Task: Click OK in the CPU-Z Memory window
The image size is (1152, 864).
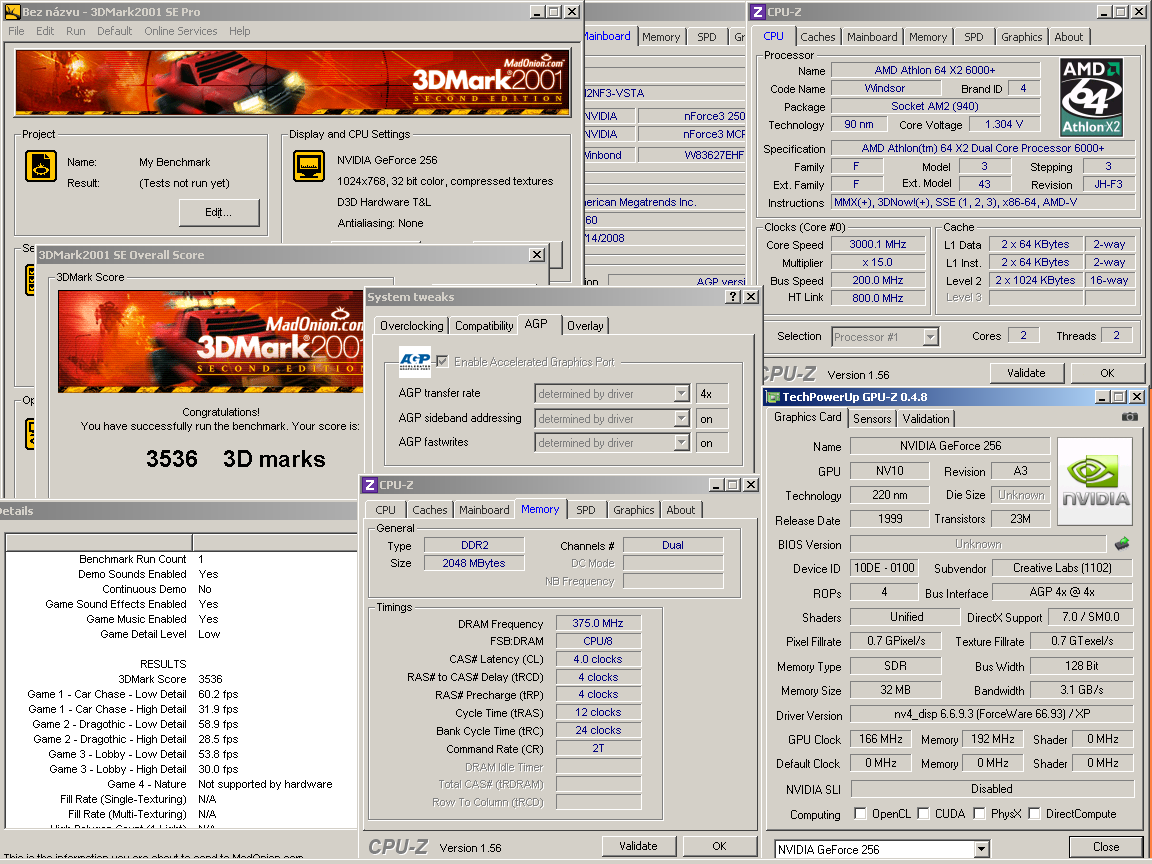Action: pos(719,846)
